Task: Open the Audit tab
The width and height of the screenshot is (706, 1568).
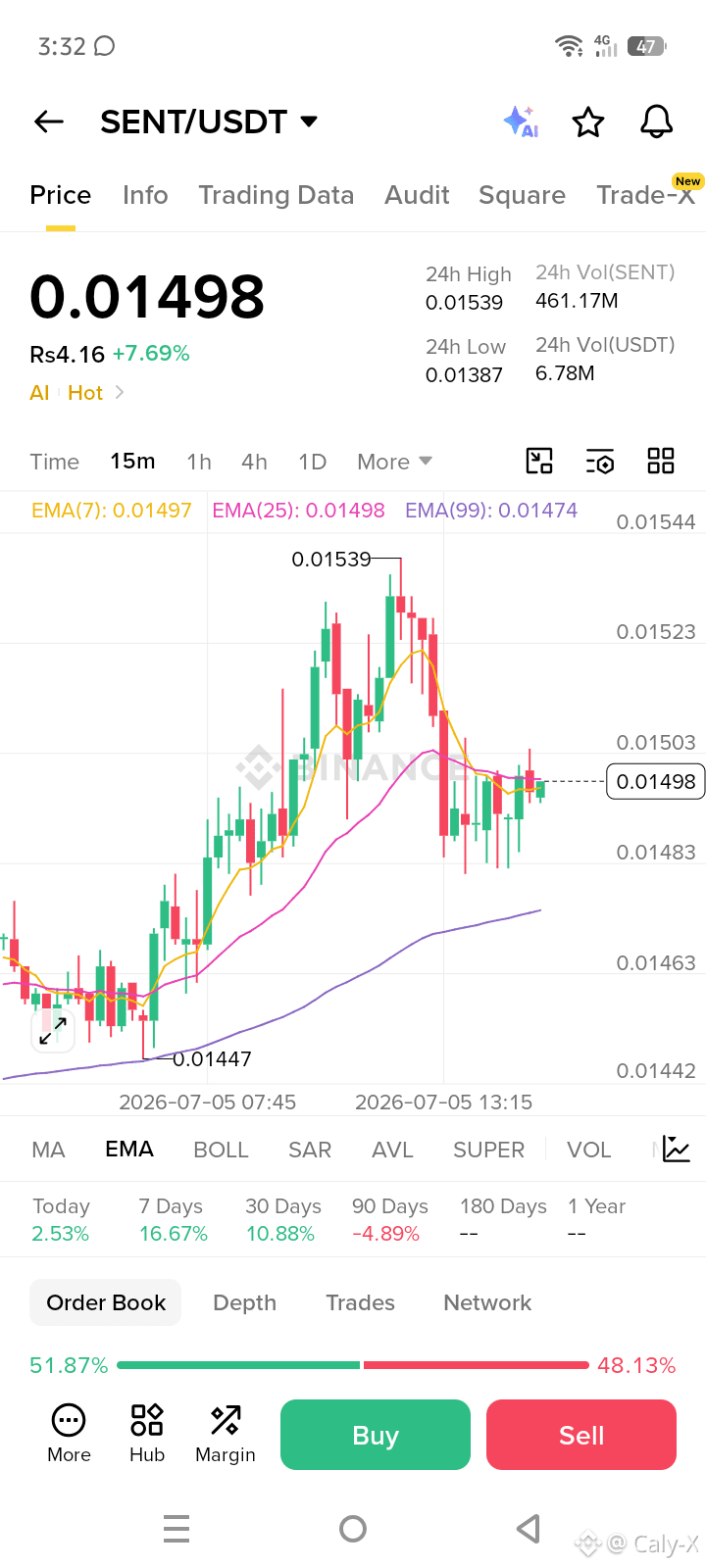Action: (x=417, y=195)
